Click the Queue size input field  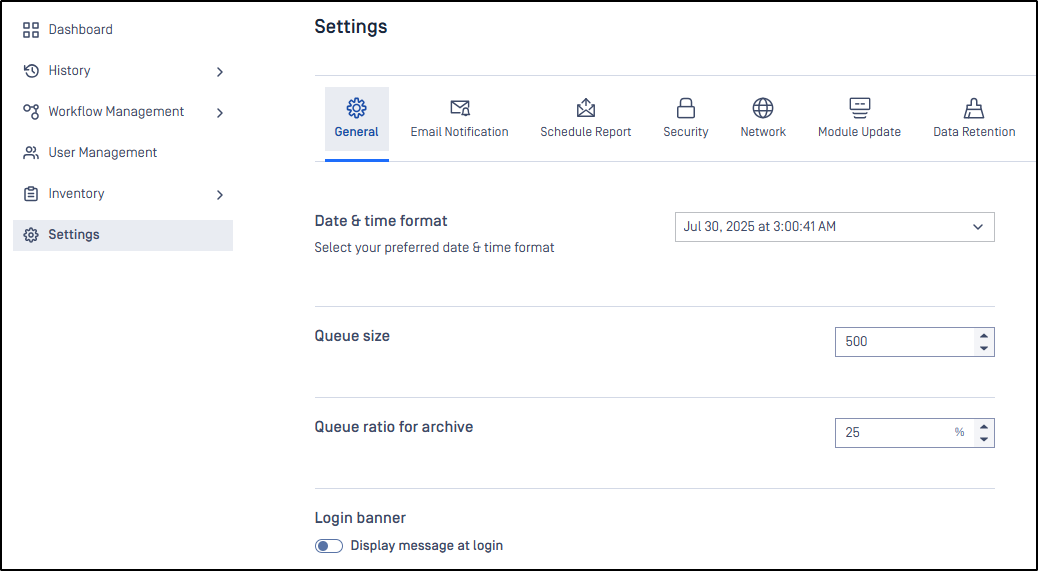click(904, 342)
